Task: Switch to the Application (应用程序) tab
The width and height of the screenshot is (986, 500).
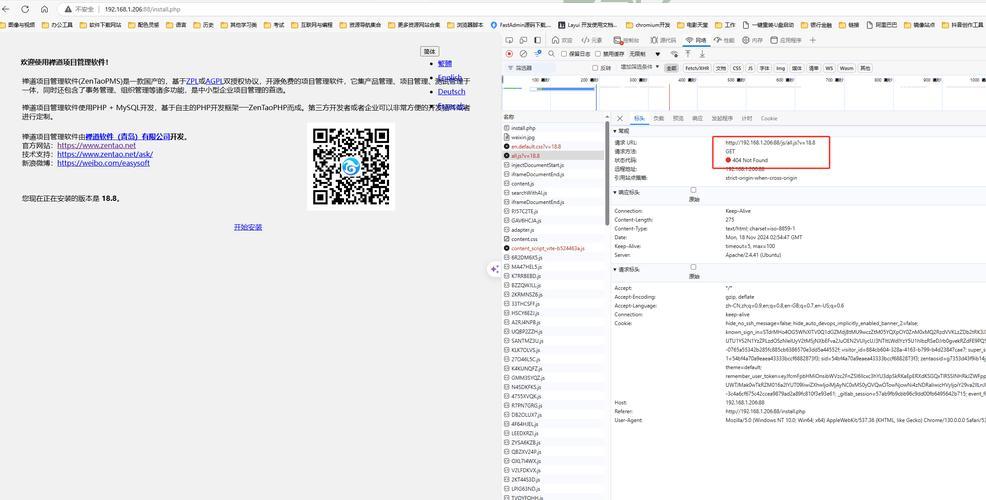Action: click(x=786, y=40)
